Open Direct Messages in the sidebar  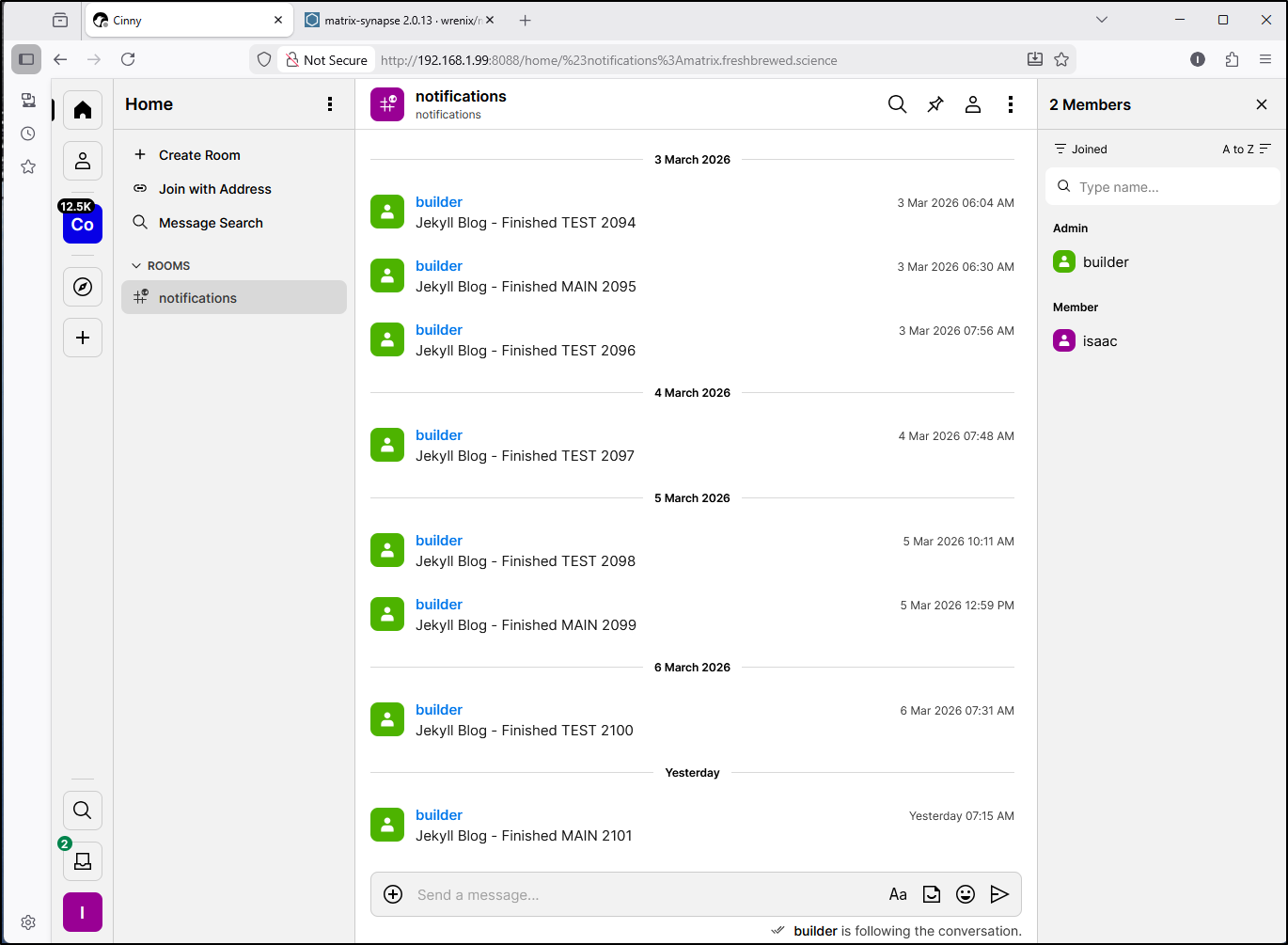tap(83, 161)
